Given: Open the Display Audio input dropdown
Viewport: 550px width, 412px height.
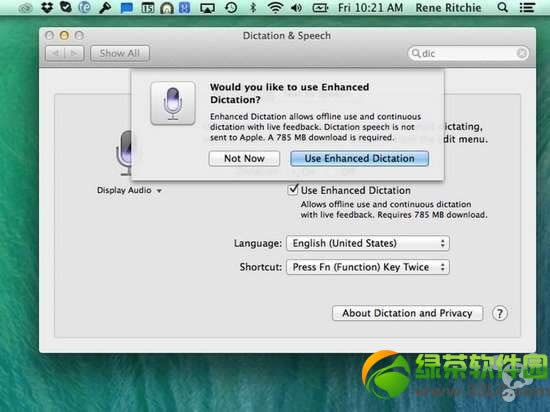Looking at the screenshot, I should [129, 190].
